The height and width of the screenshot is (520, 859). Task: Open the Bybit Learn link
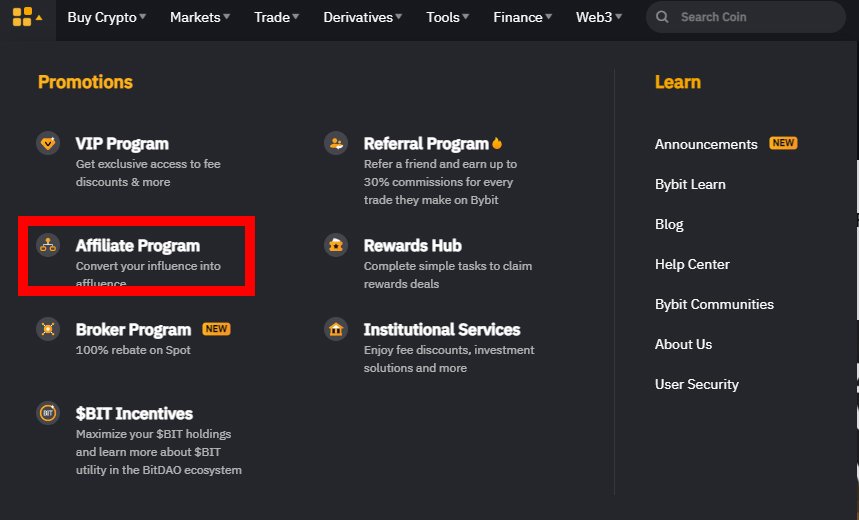(690, 184)
